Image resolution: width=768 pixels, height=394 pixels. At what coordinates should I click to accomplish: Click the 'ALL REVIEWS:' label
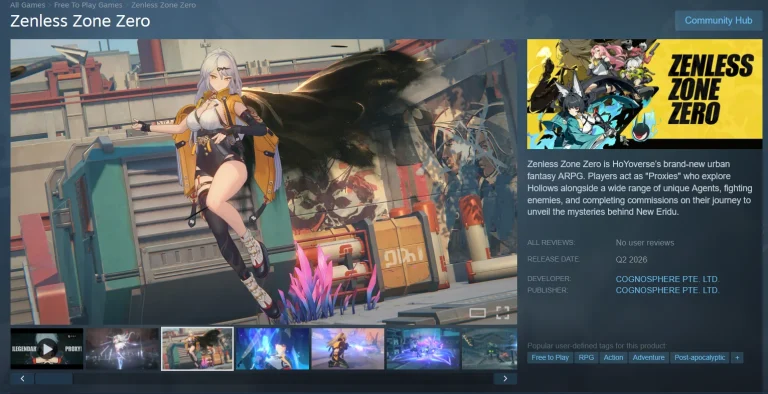(551, 243)
